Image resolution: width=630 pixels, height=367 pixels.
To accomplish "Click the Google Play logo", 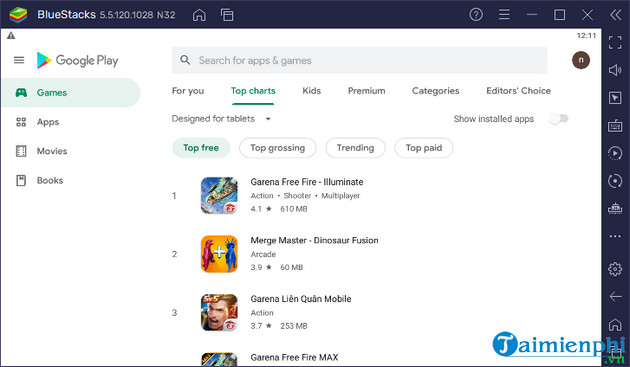I will [77, 60].
